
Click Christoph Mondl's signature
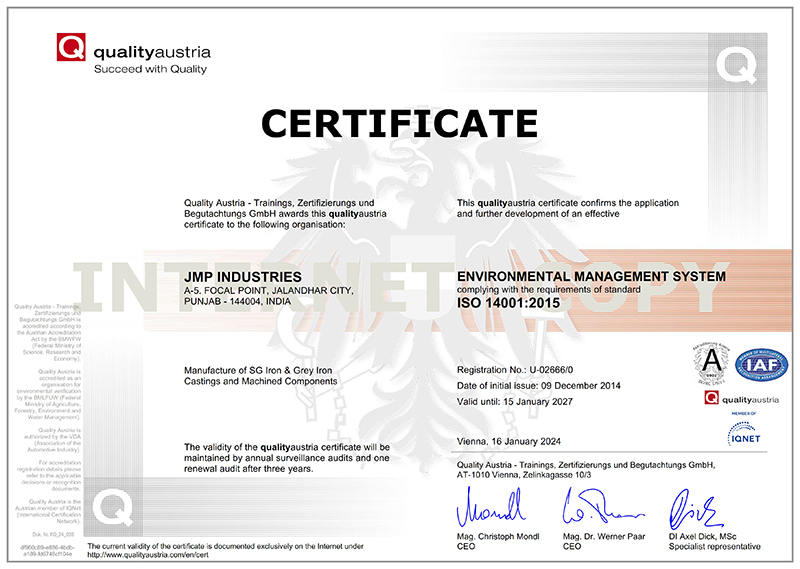click(491, 508)
